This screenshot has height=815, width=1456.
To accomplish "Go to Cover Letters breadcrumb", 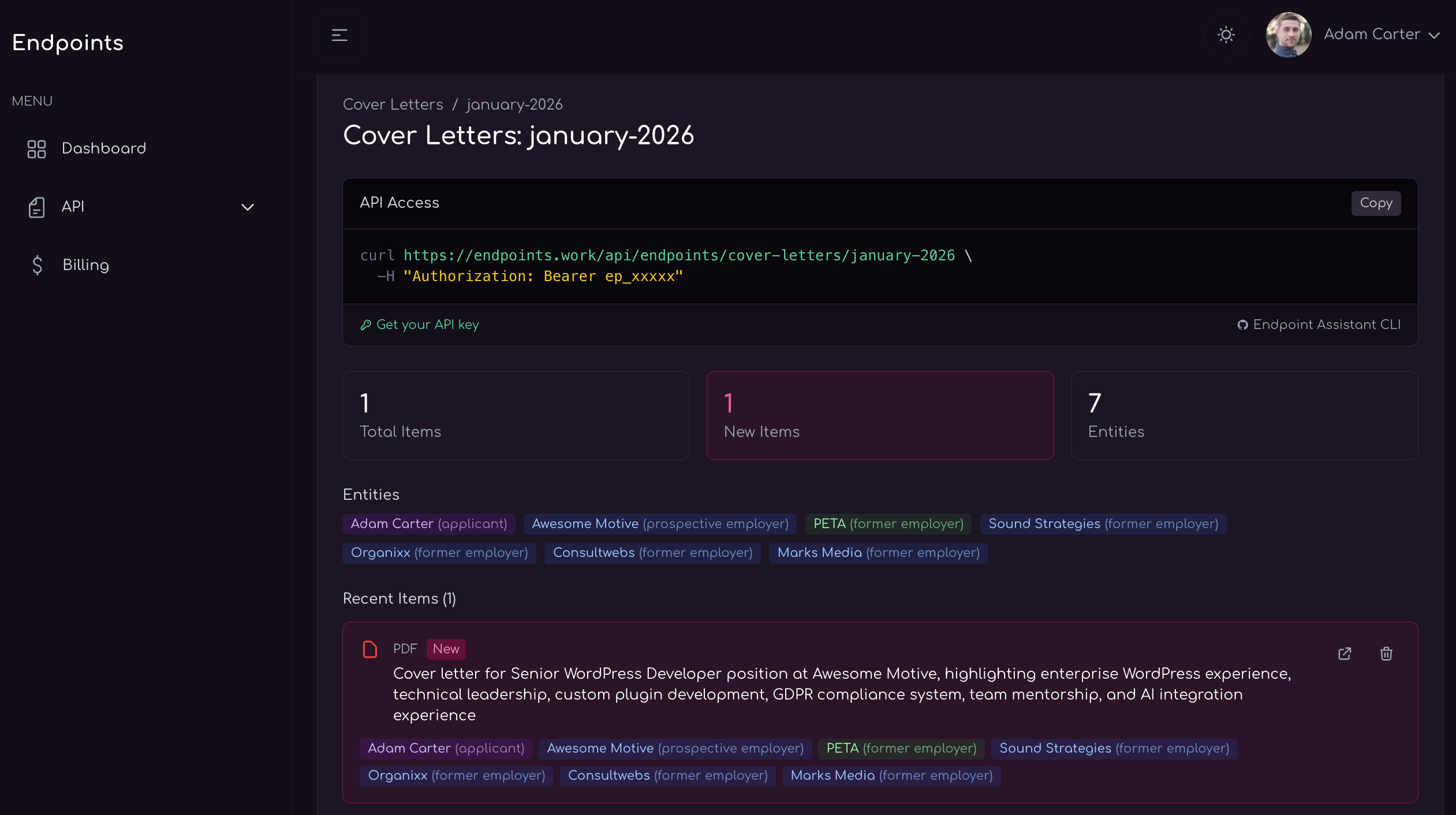I will tap(393, 104).
